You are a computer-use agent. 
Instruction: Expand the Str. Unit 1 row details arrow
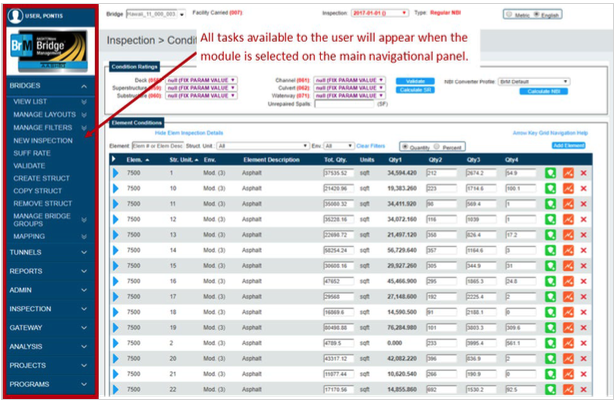(x=116, y=173)
